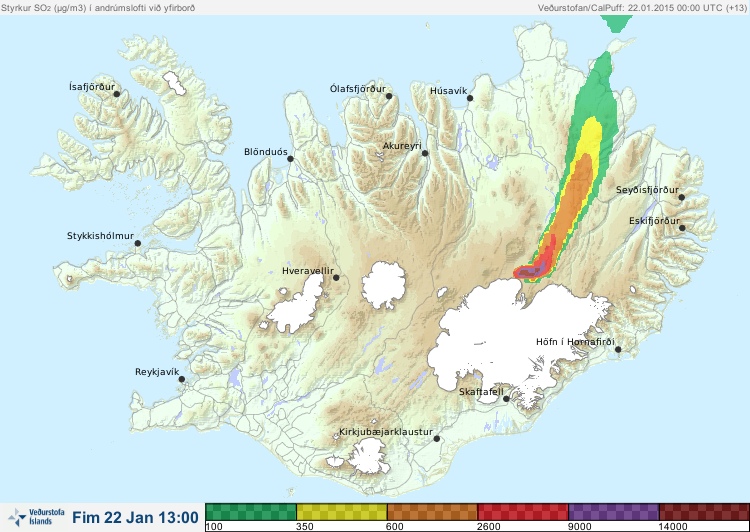Click the purple plume source near the eruption
The width and height of the screenshot is (750, 532).
(530, 272)
